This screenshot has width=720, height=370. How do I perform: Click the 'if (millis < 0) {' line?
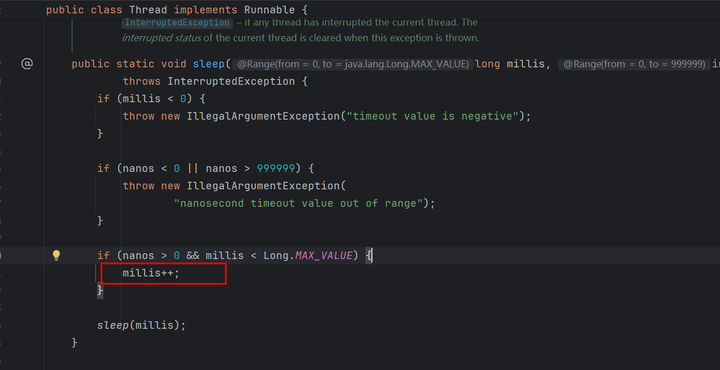(x=151, y=99)
